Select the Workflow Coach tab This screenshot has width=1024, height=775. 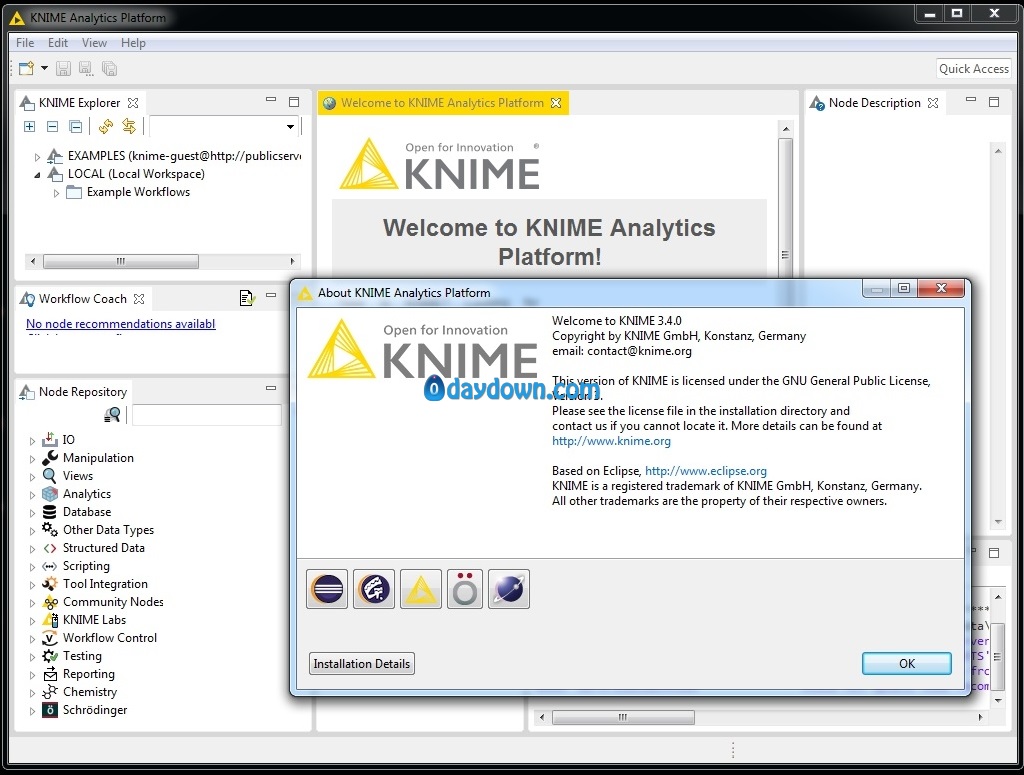tap(82, 298)
